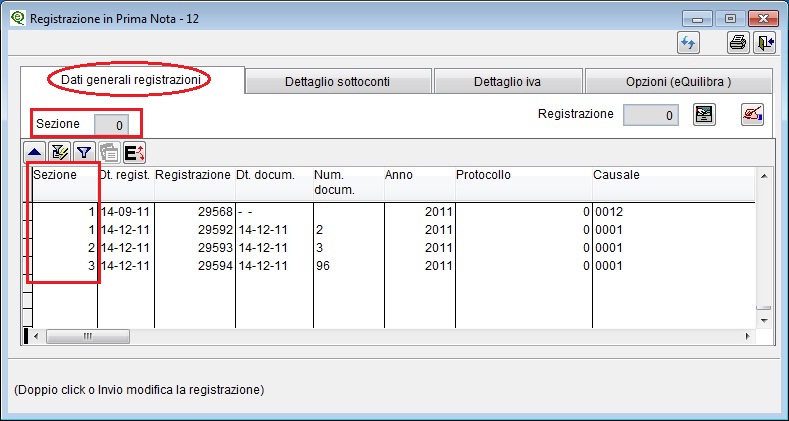
Task: Click date 14-09-11 in Dt. regist. column
Action: pyautogui.click(x=126, y=212)
